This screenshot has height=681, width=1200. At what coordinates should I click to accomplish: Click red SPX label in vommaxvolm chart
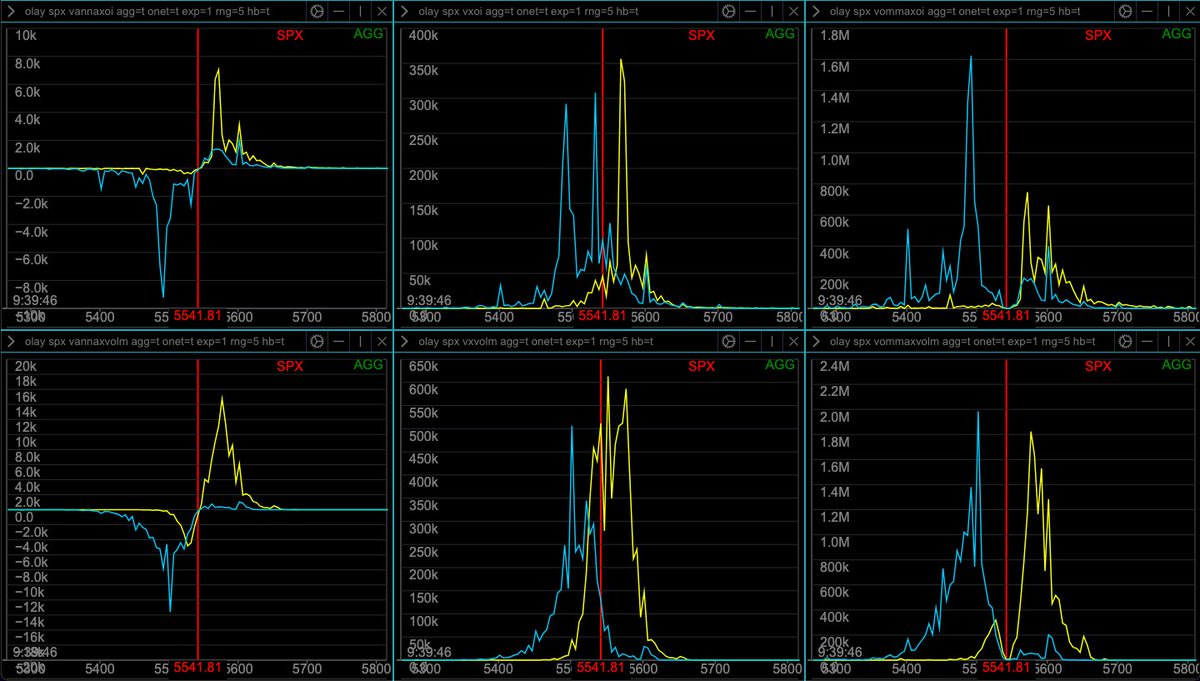[1098, 365]
